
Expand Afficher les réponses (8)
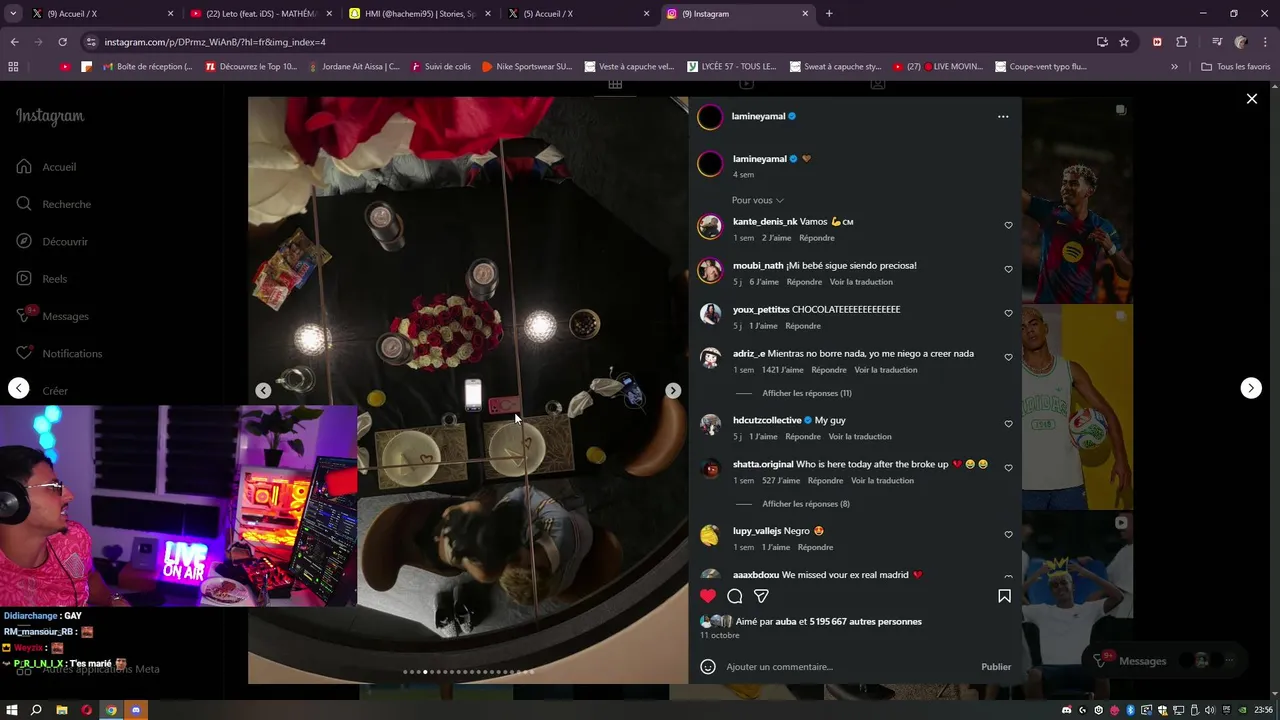pos(805,504)
